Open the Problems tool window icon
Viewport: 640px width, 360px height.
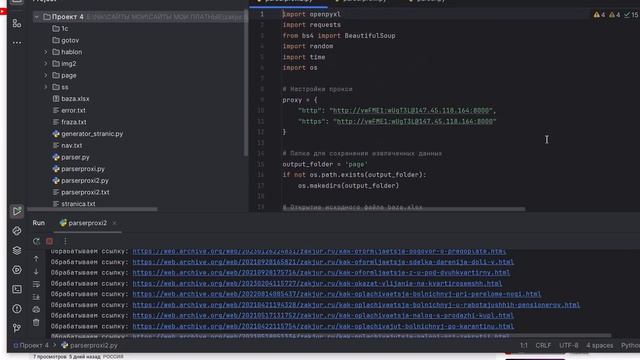click(17, 309)
